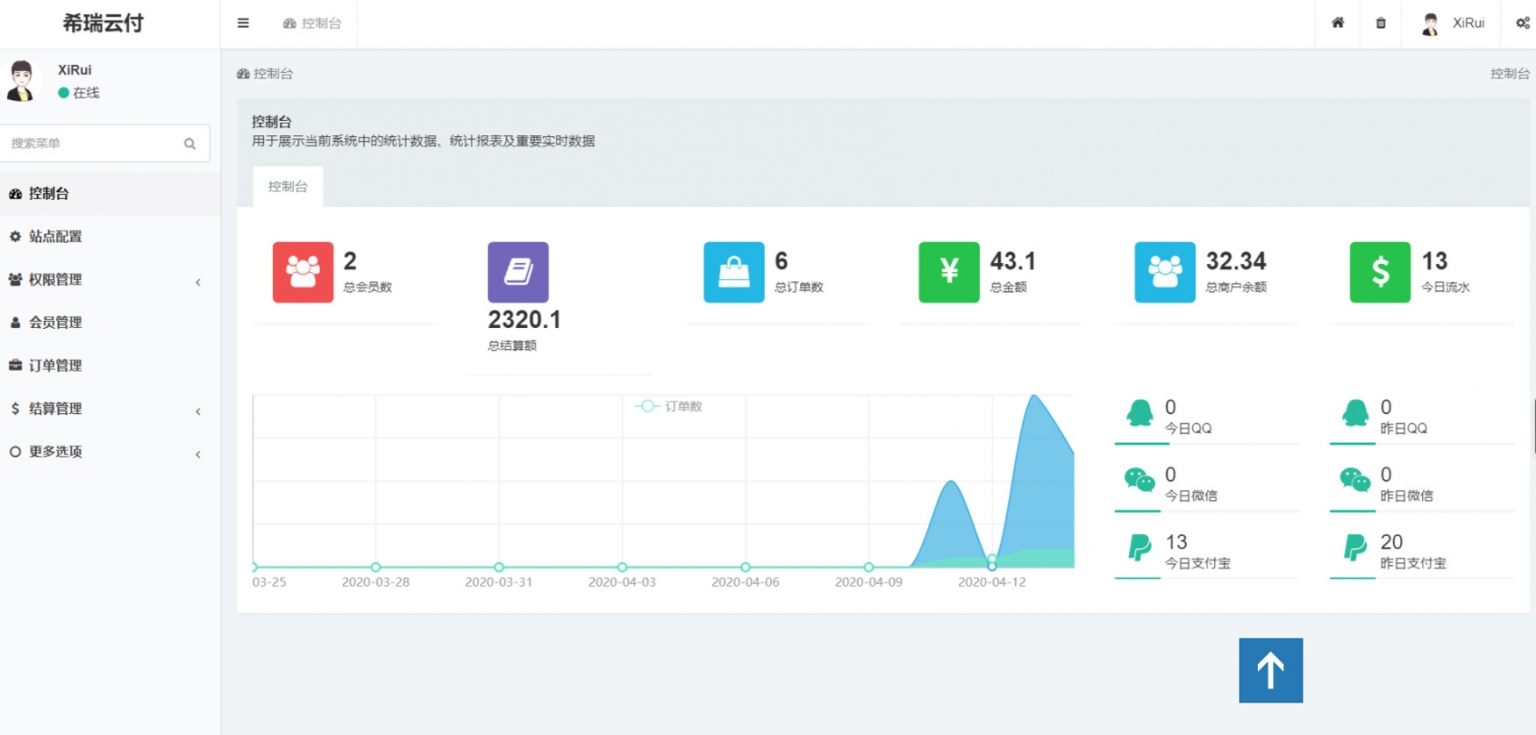
Task: Open the 站点配置 gear icon in sidebar
Action: pyautogui.click(x=14, y=236)
